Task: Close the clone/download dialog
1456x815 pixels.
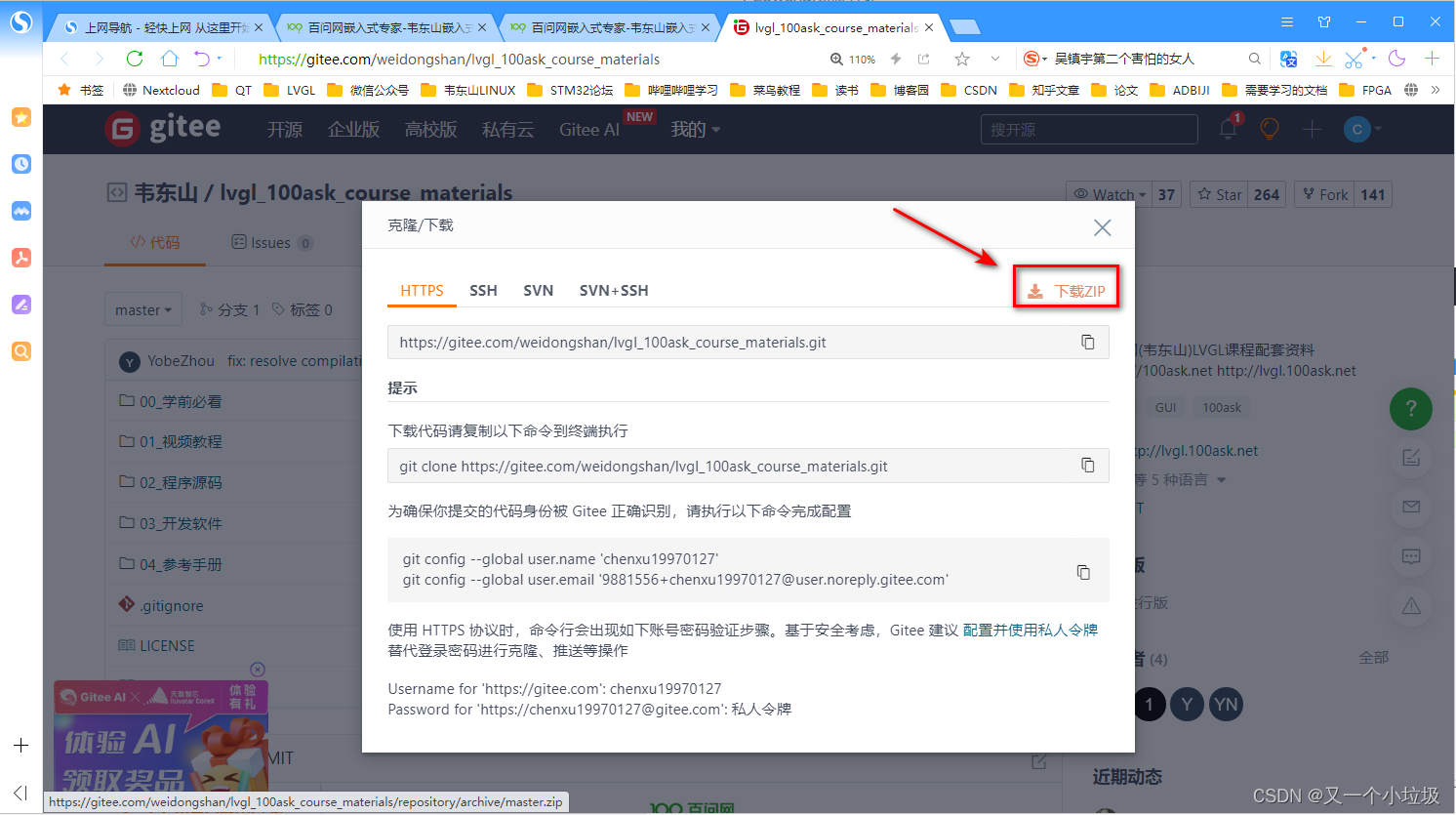Action: [x=1102, y=227]
